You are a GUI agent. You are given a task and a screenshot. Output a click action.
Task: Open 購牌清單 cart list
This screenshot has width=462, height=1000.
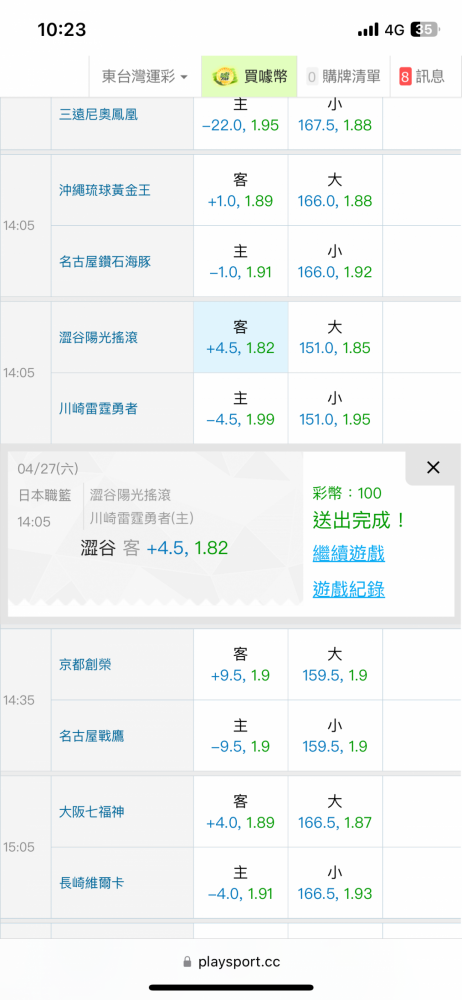tap(343, 77)
